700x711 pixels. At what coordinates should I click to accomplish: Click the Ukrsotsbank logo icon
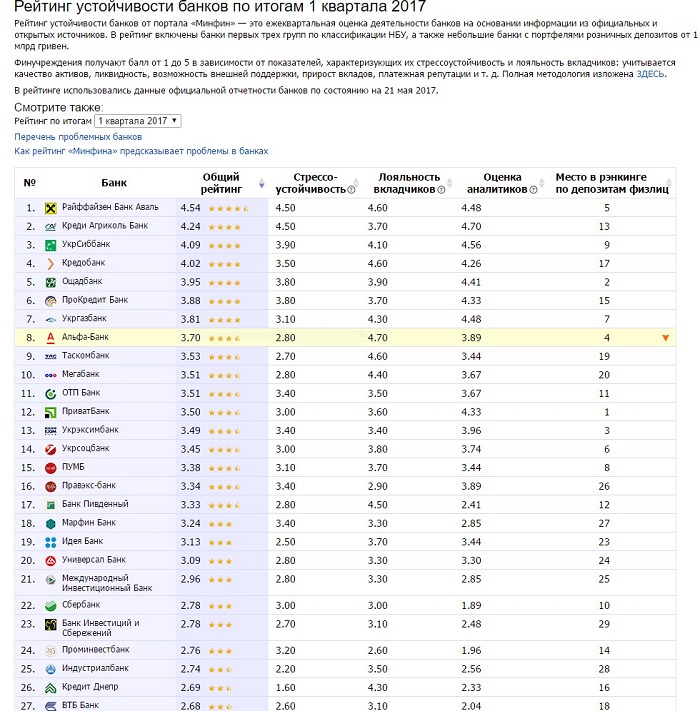click(x=50, y=449)
